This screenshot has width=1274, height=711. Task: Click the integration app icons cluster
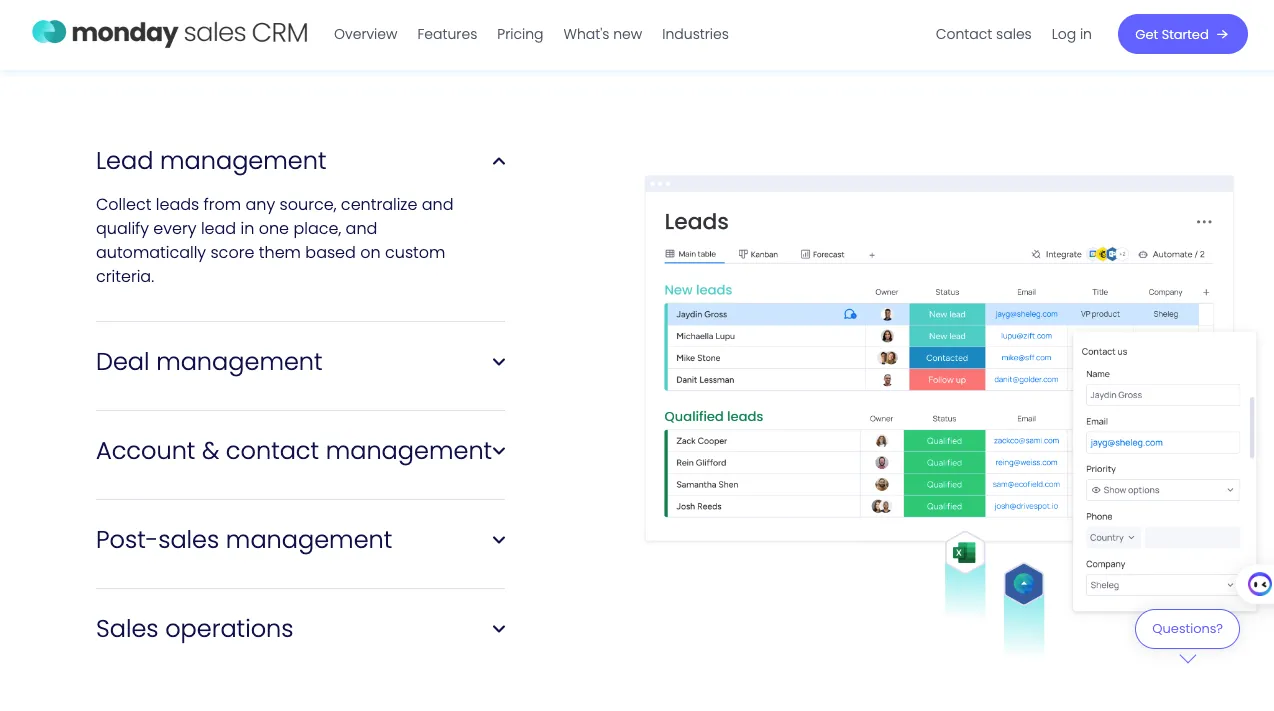(x=1107, y=254)
